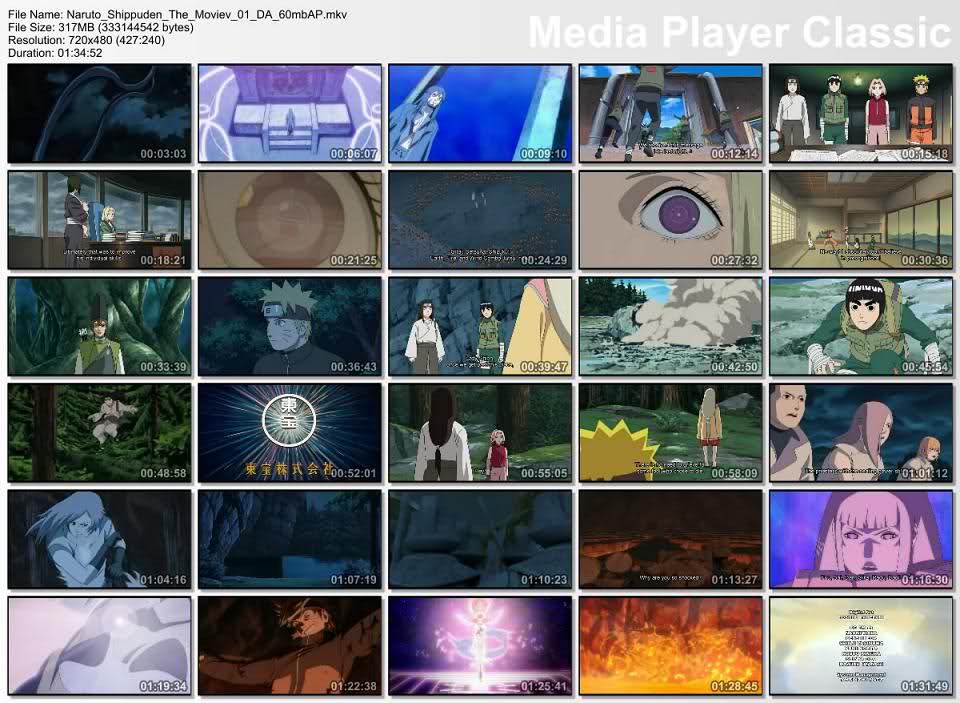Click the thumbnail at 00:18:21
The image size is (960, 703).
(99, 220)
